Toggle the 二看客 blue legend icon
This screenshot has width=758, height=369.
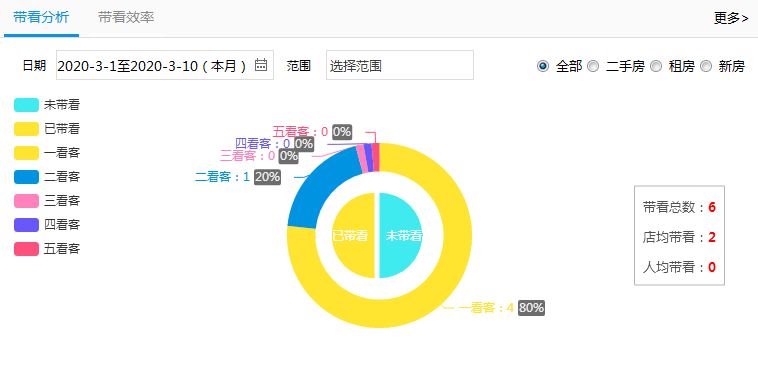click(26, 177)
